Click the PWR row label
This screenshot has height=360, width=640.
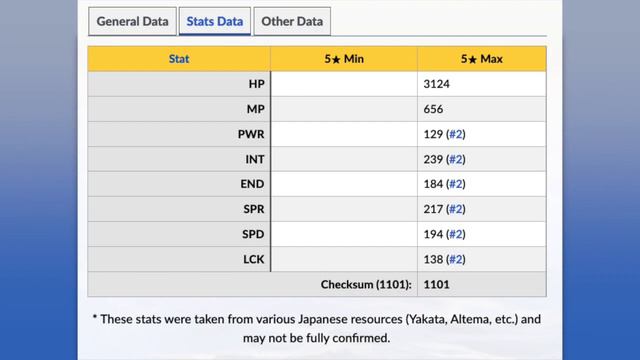[x=251, y=134]
